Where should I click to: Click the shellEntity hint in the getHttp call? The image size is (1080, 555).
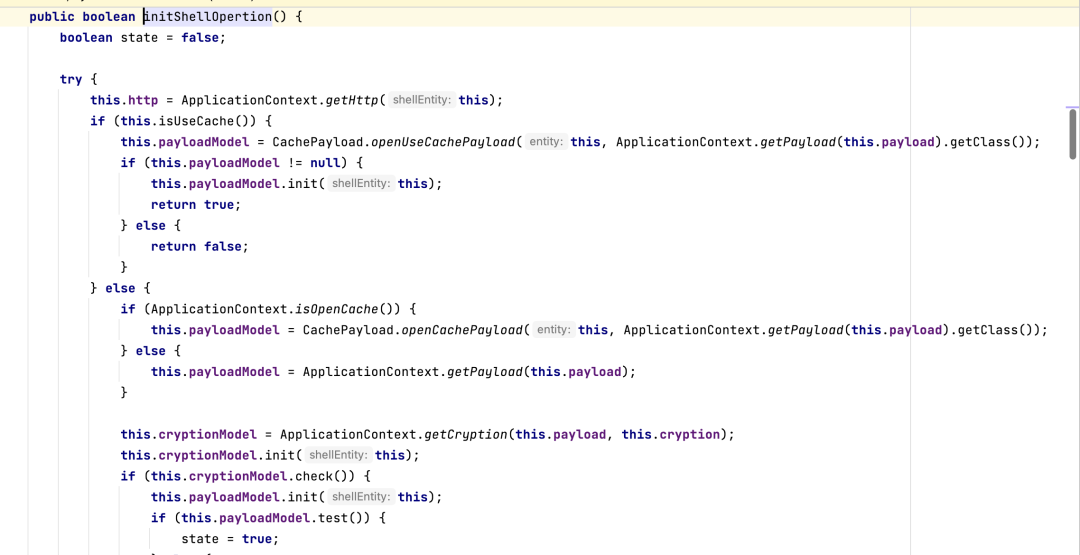[x=422, y=101]
